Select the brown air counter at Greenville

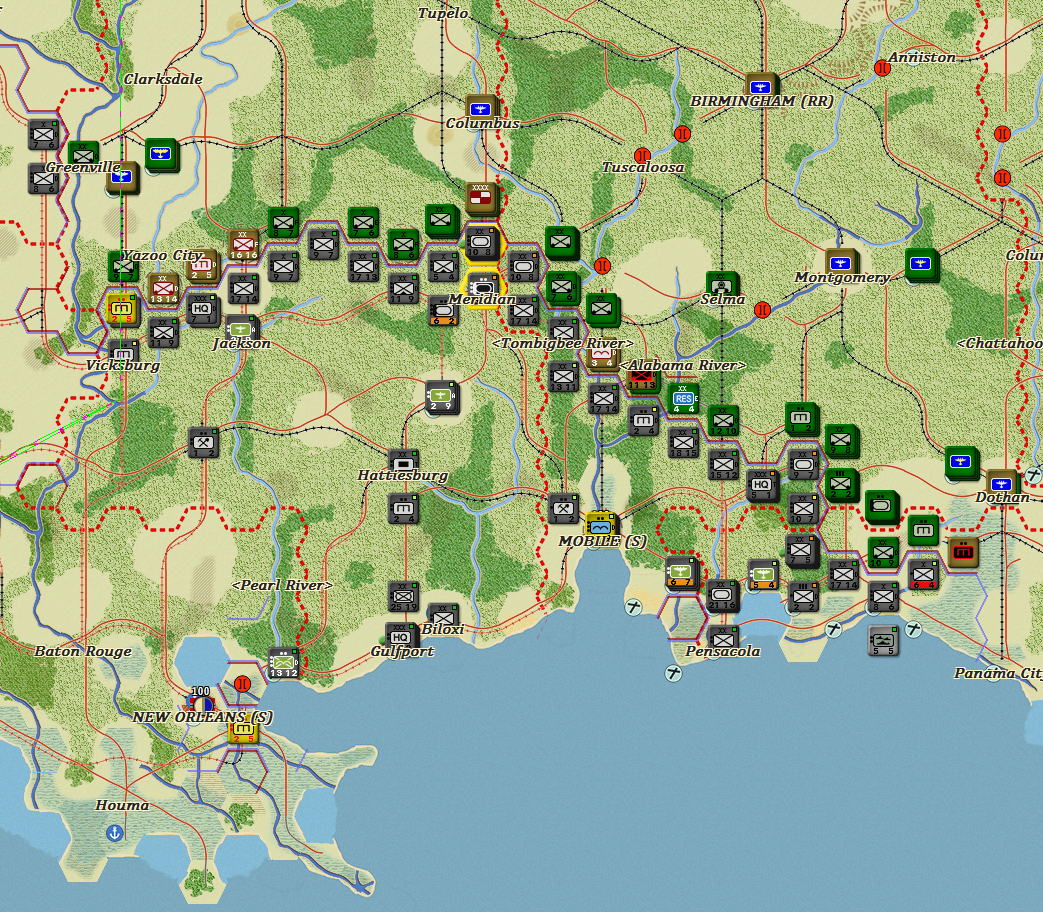click(124, 178)
